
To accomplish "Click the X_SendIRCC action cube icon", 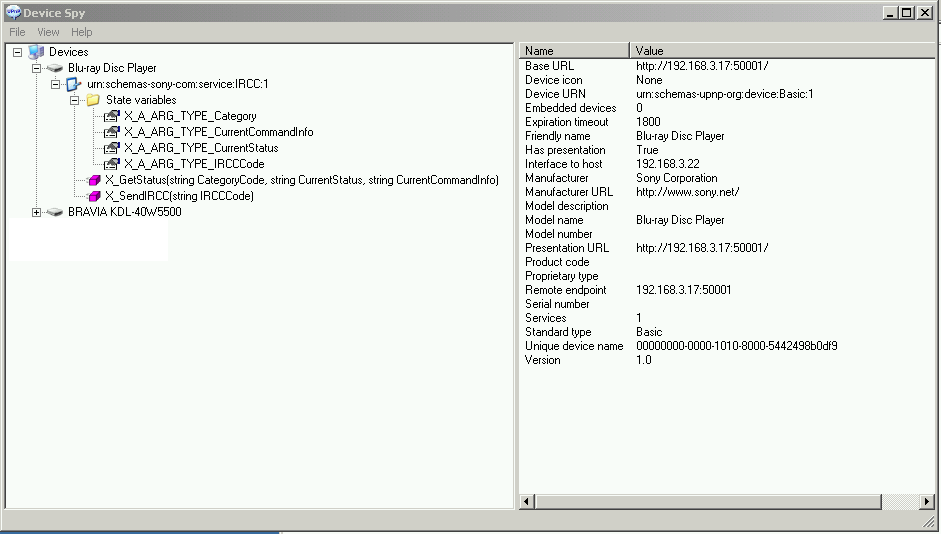I will [x=94, y=196].
